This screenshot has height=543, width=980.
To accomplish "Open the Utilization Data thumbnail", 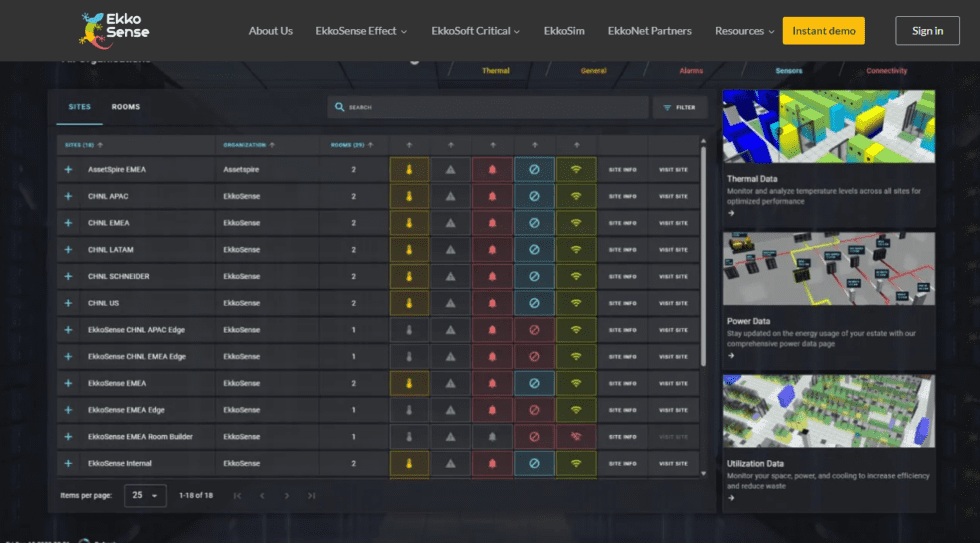I will (x=829, y=411).
